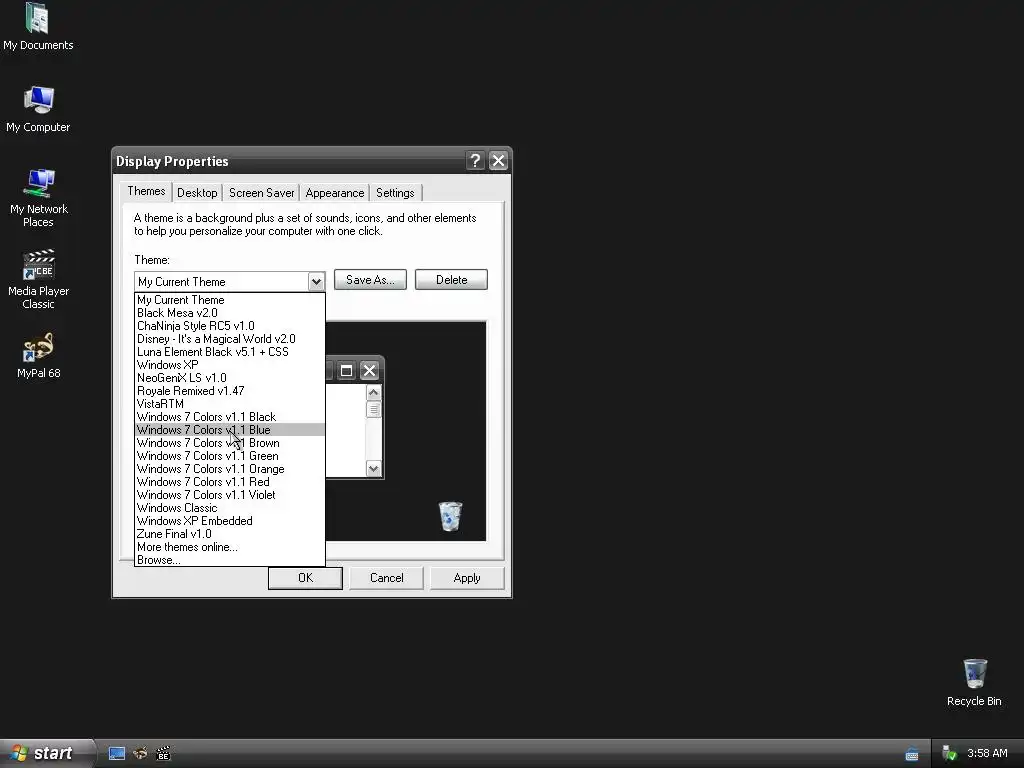The width and height of the screenshot is (1024, 768).
Task: Open the Appearance tab
Action: coord(334,193)
